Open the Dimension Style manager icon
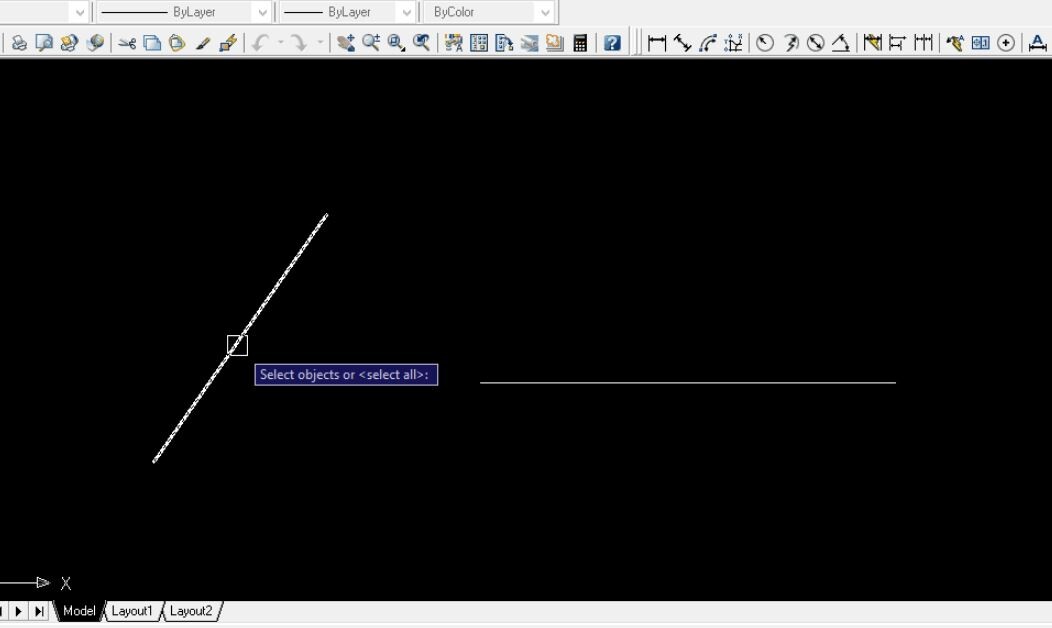Viewport: 1052px width, 628px height. [1038, 43]
